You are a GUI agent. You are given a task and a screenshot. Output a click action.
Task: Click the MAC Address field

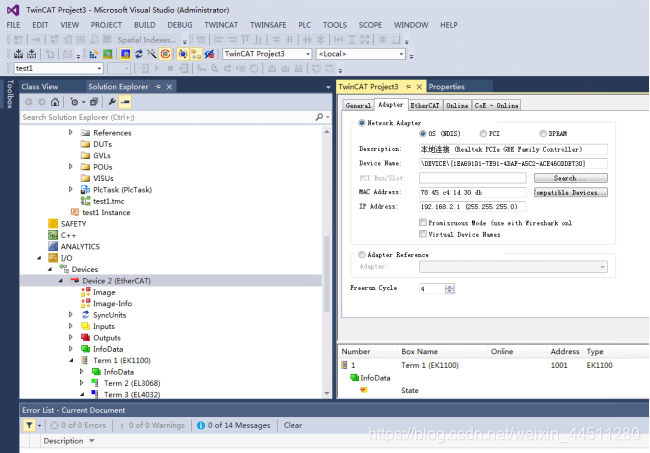coord(473,192)
